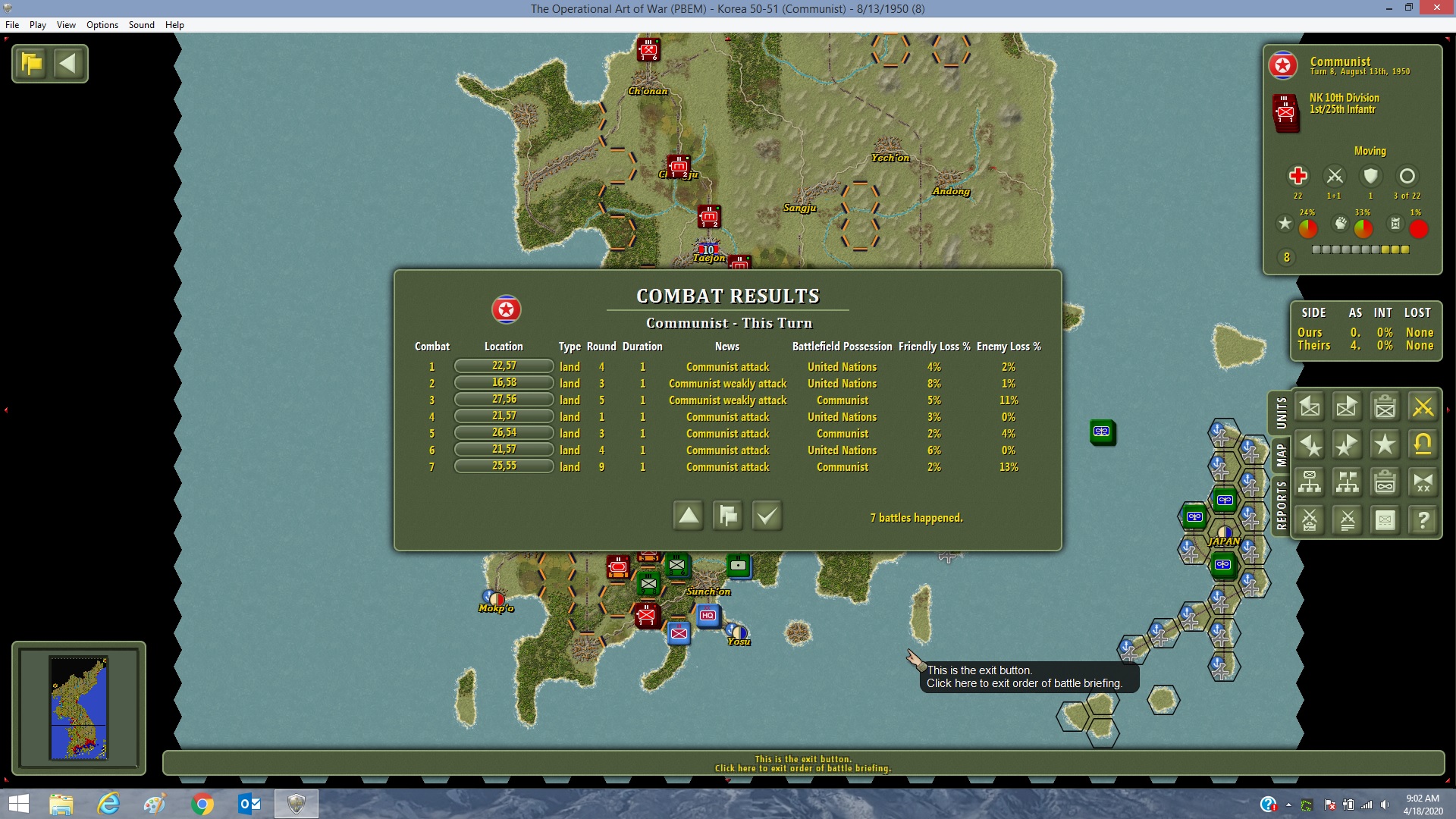The height and width of the screenshot is (819, 1456).
Task: Click the flag button in Combat Results
Action: click(728, 516)
